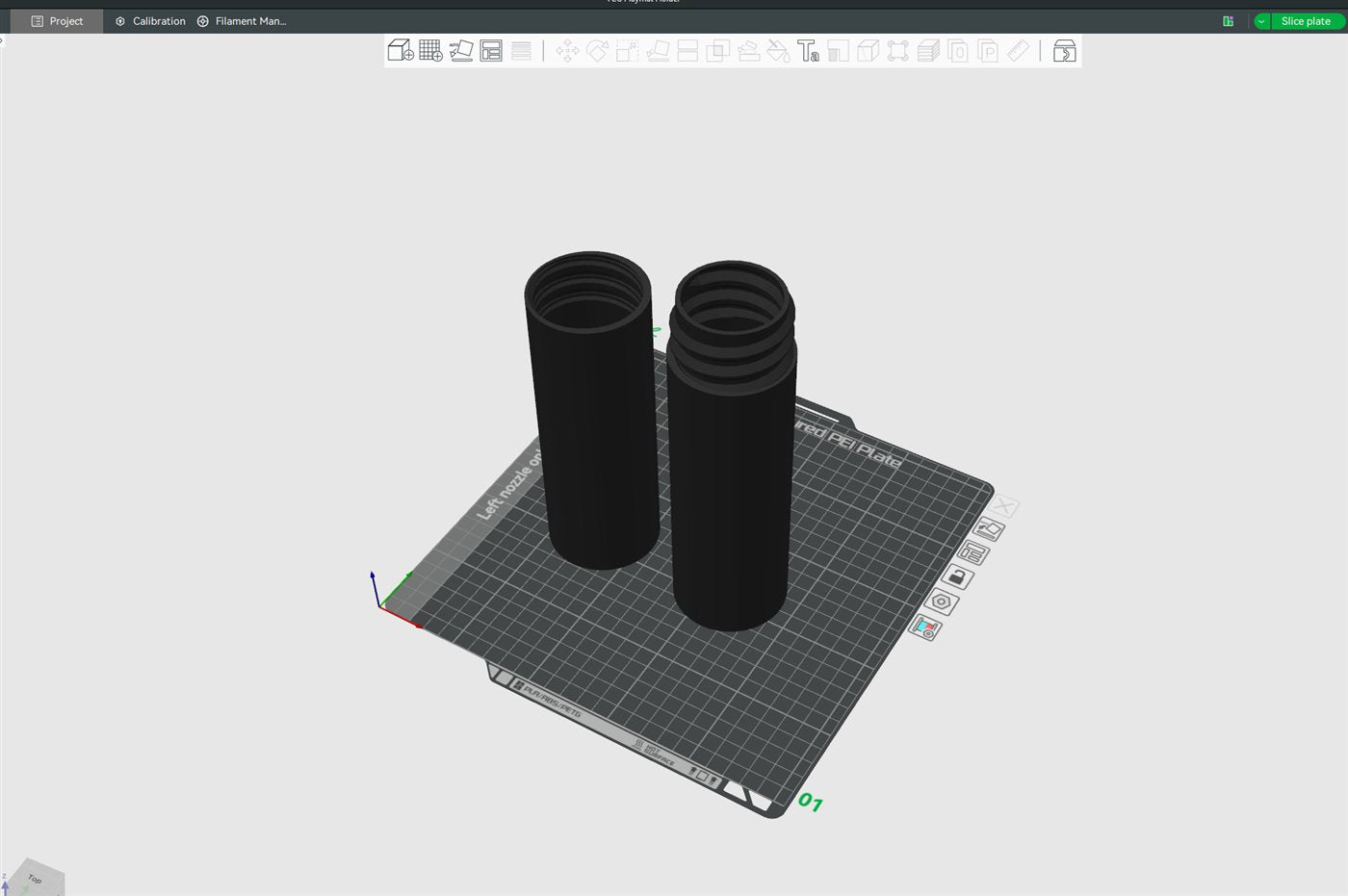
Task: Click the layered stack toolbar icon
Action: pos(928,51)
